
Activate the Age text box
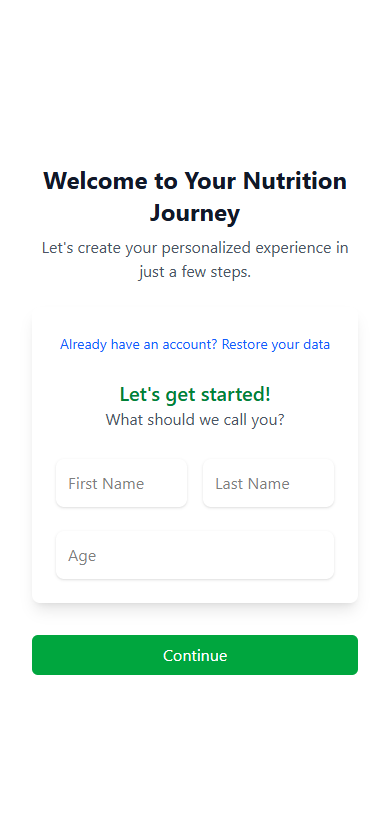coord(195,555)
